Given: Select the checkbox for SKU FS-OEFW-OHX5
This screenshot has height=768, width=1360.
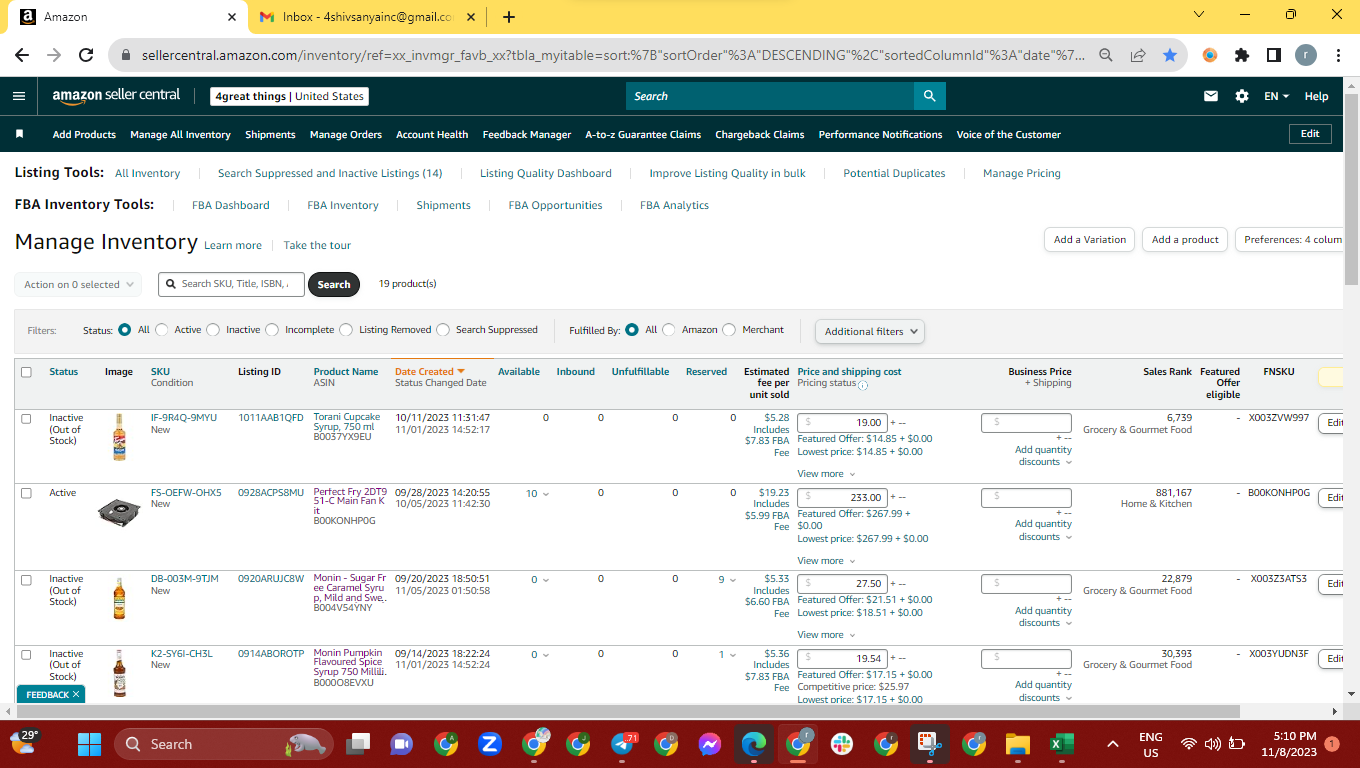Looking at the screenshot, I should [26, 493].
